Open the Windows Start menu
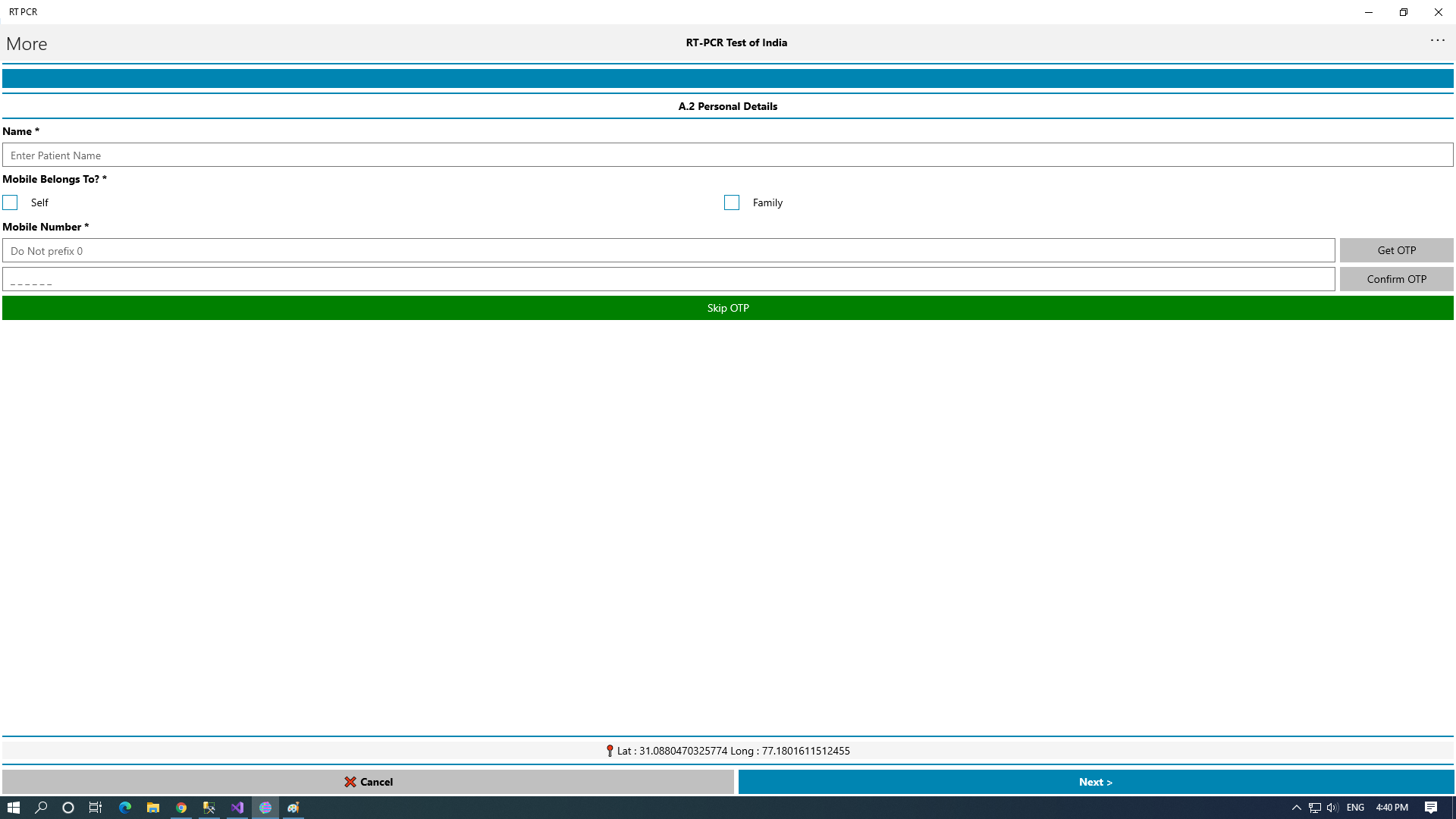Viewport: 1456px width, 819px height. click(x=14, y=808)
